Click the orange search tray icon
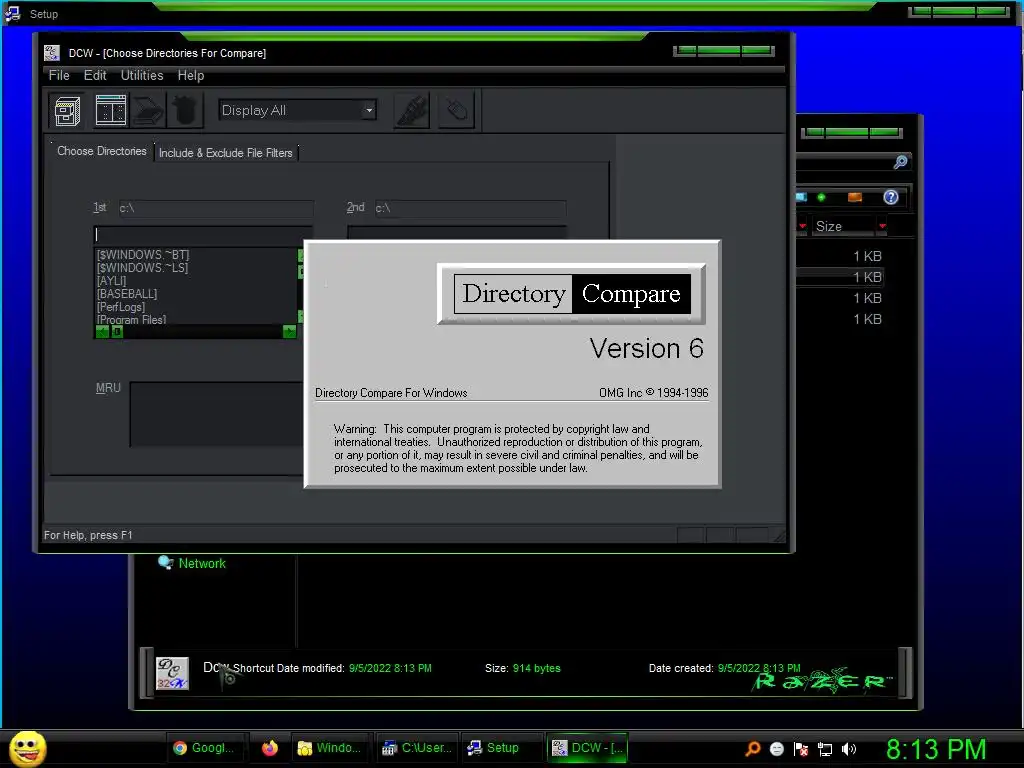The width and height of the screenshot is (1024, 768). tap(752, 748)
